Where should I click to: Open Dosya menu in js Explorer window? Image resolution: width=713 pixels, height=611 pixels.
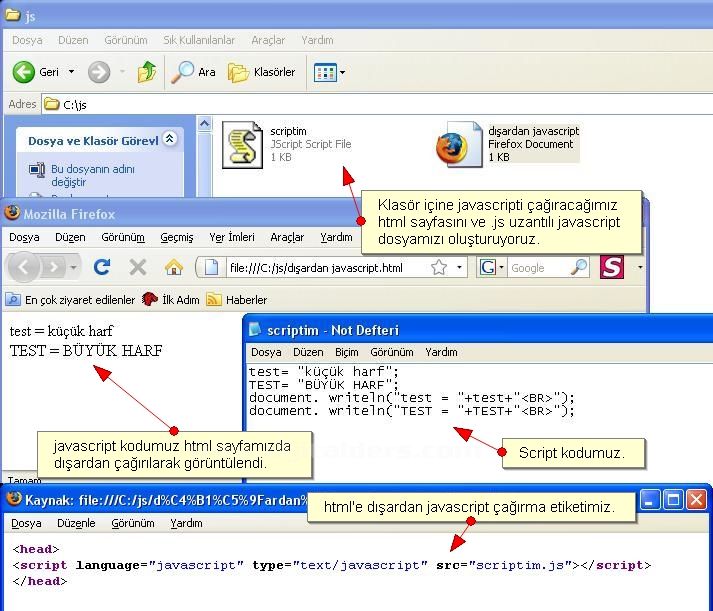[x=27, y=40]
